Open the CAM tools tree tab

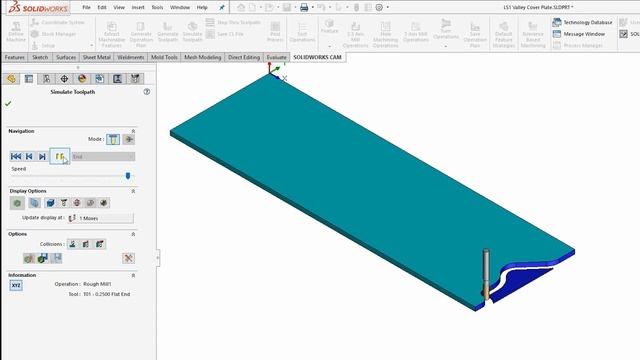135,79
